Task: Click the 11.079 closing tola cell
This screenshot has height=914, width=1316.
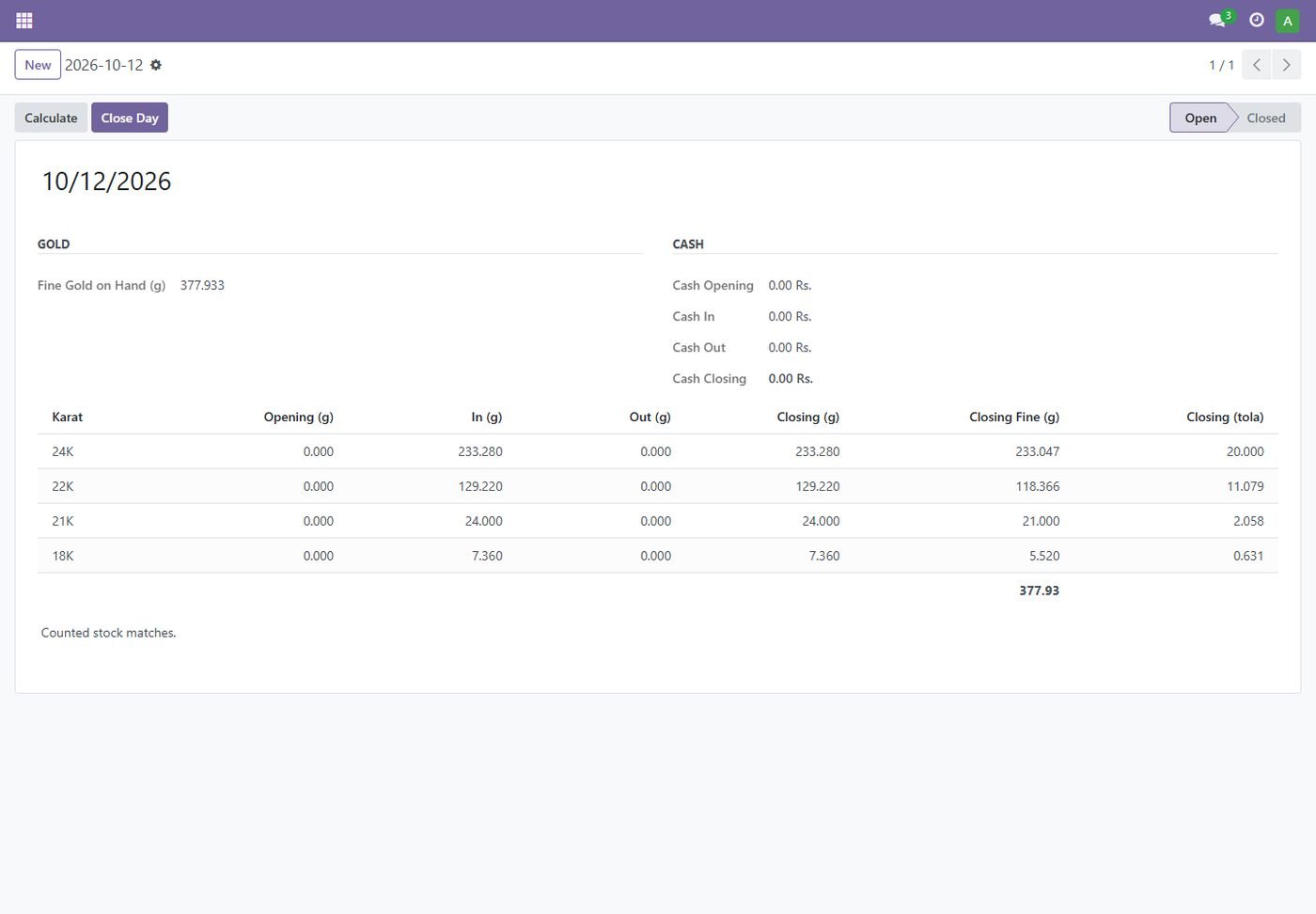Action: point(1245,486)
